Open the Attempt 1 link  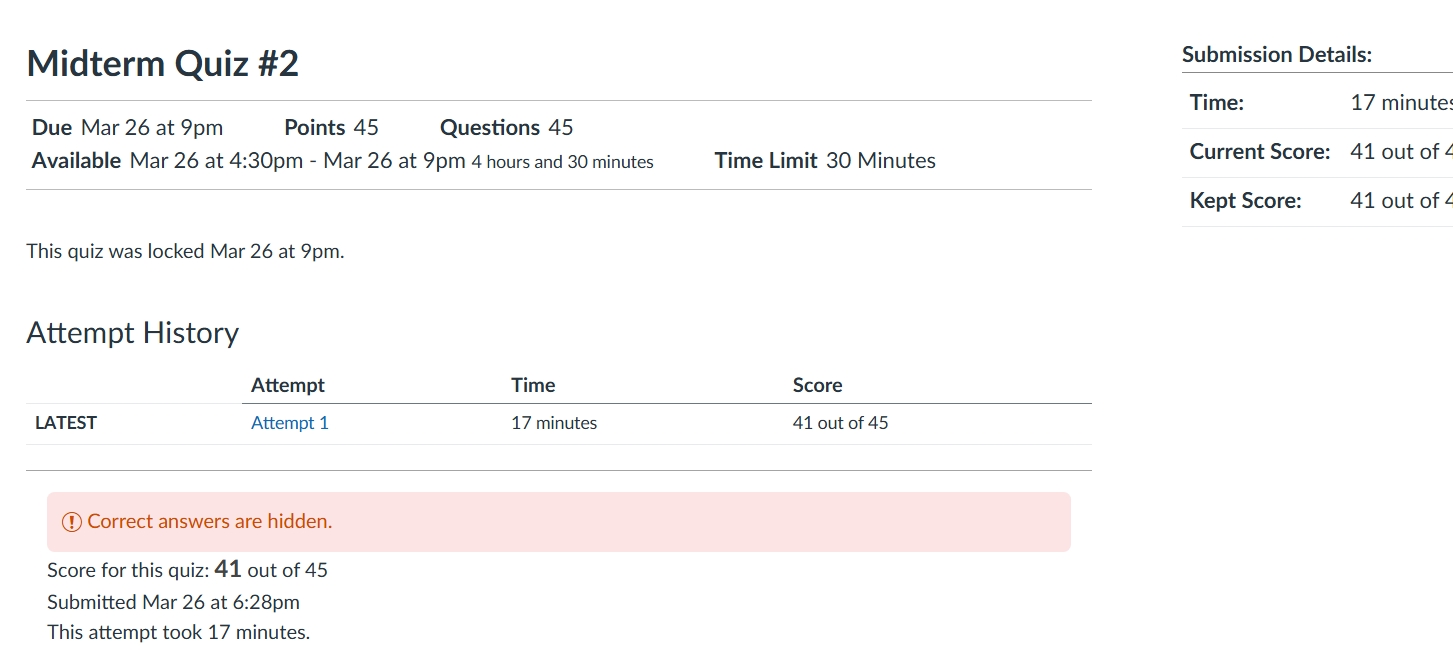[289, 423]
